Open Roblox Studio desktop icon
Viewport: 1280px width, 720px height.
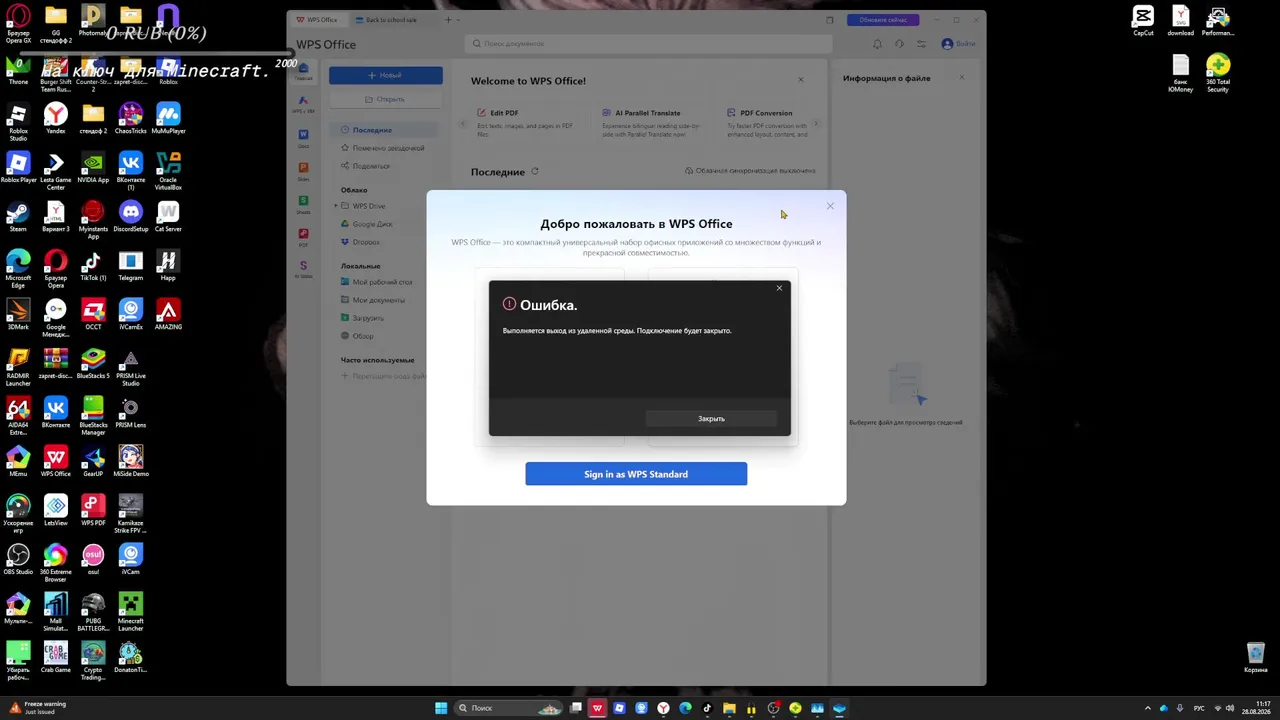18,119
